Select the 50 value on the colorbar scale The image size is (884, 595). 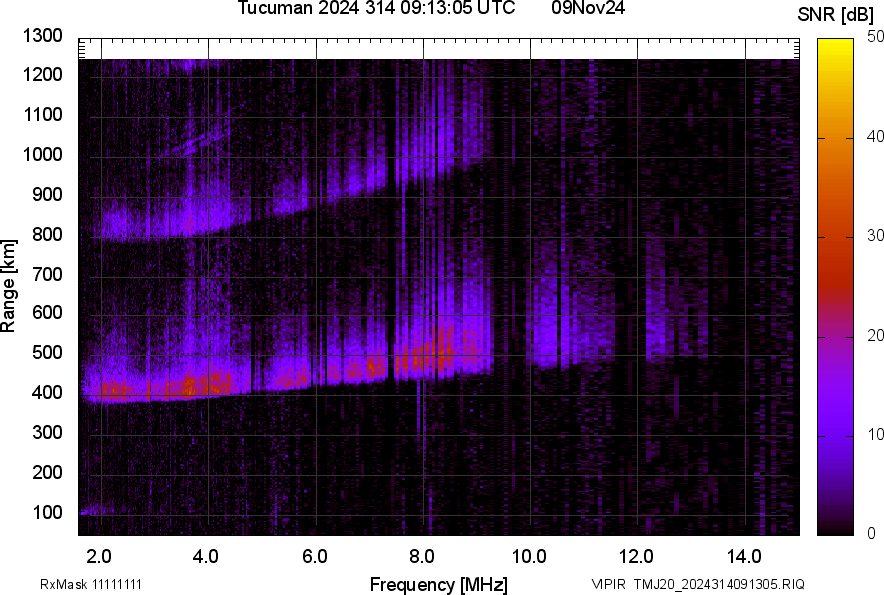tap(875, 36)
